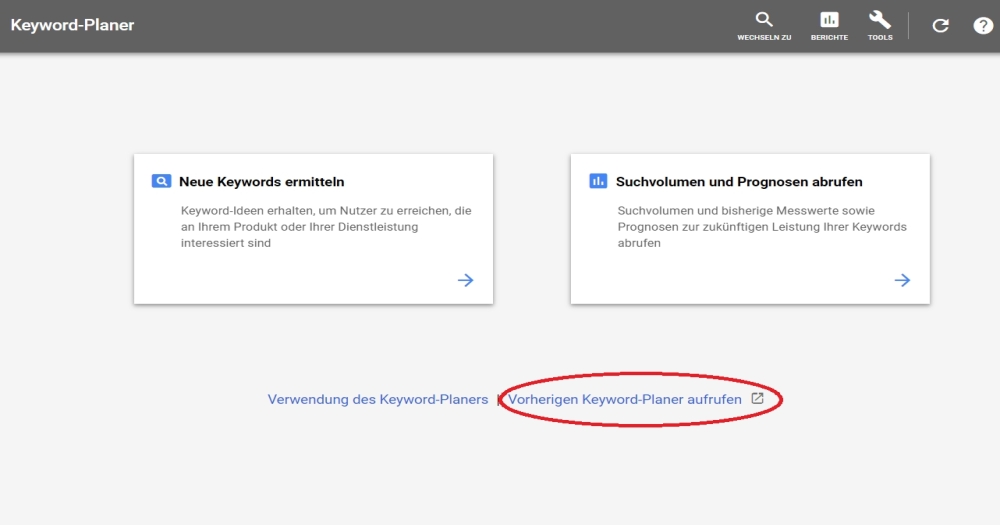Screen dimensions: 1000x525
Task: Click the Keyword-Planer page title
Action: click(x=72, y=26)
